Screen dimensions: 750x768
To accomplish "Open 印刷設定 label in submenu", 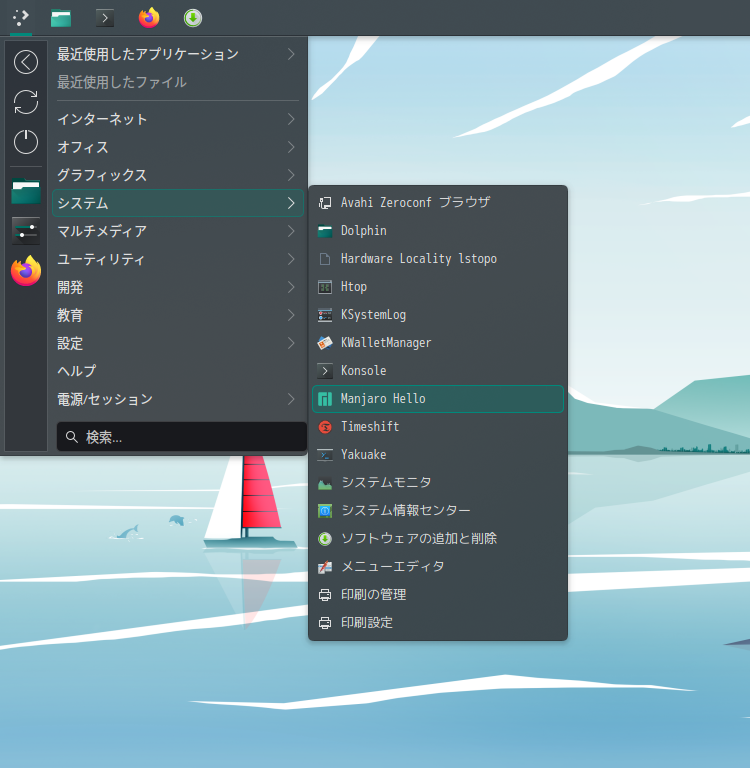I will pos(367,623).
